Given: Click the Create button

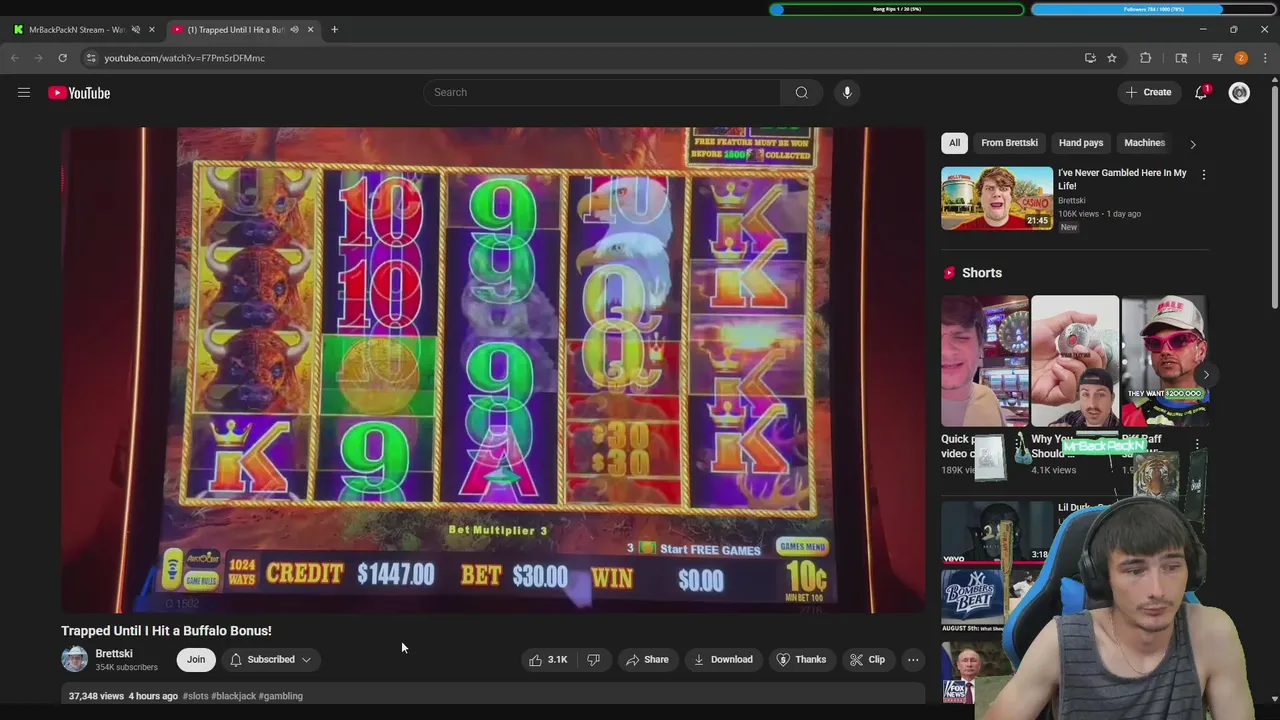Looking at the screenshot, I should coord(1148,92).
